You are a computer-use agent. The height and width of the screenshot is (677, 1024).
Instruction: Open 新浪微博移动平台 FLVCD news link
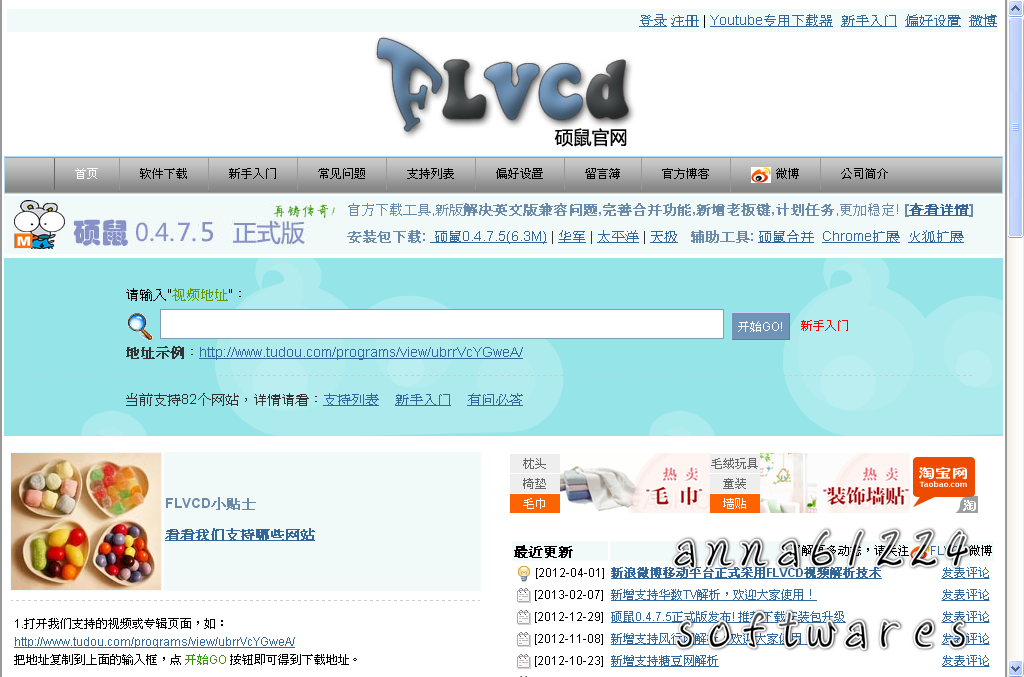[746, 573]
